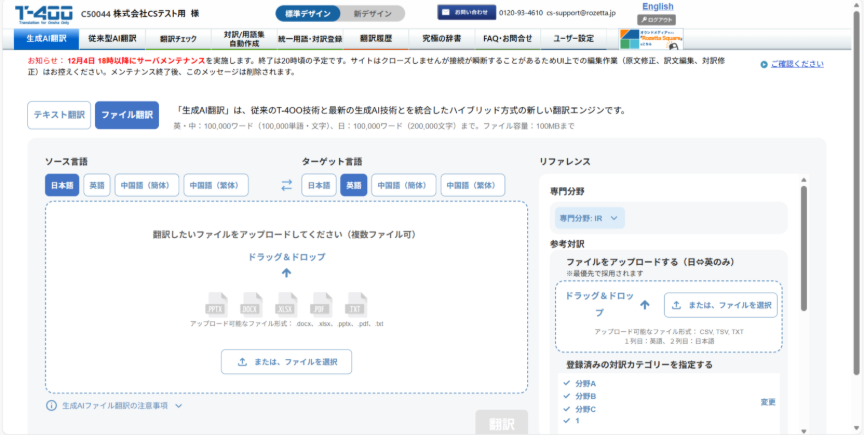Select 英語 as the source language
The image size is (864, 435).
[97, 185]
